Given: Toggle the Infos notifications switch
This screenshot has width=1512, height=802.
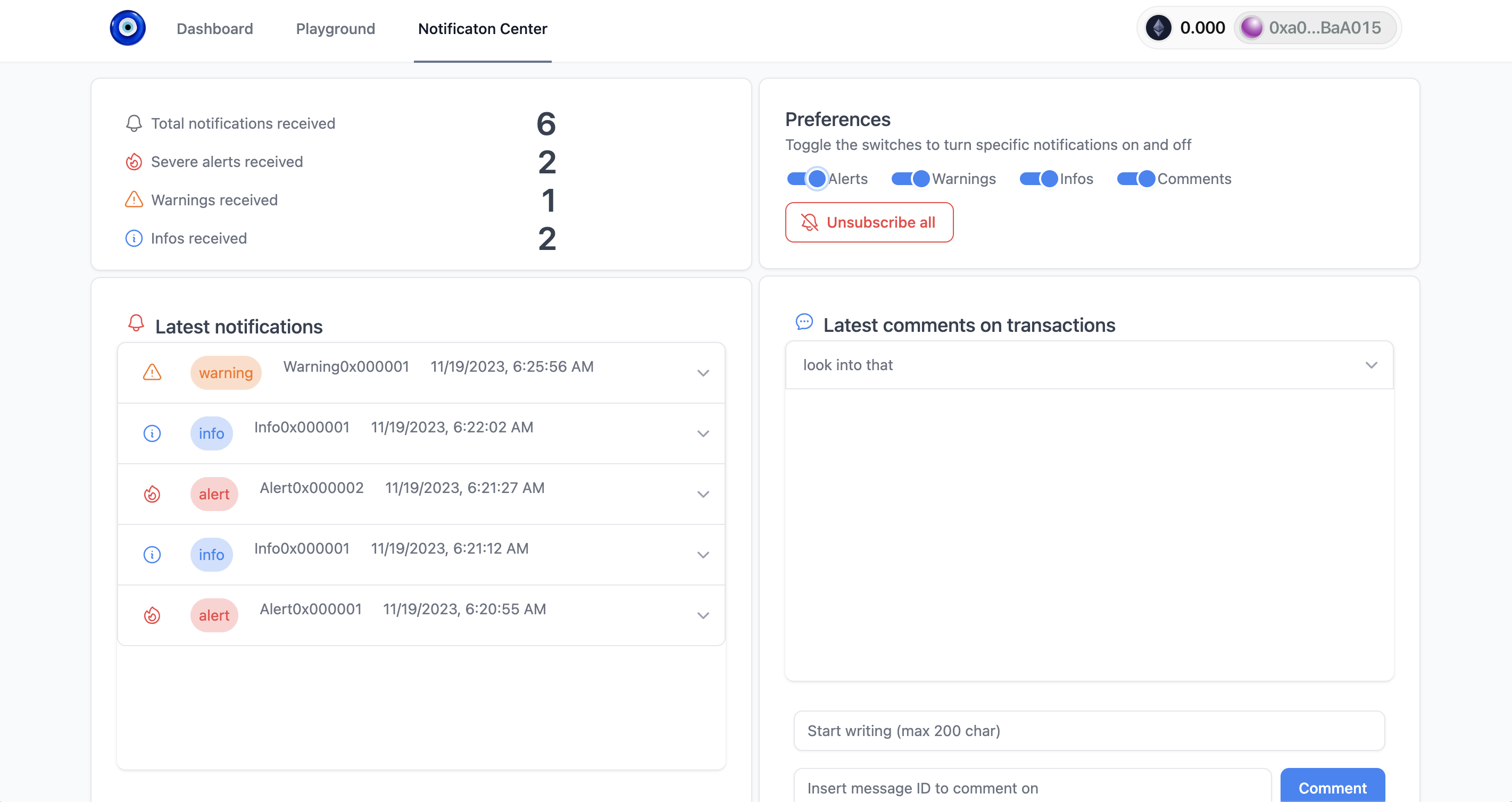Looking at the screenshot, I should [x=1039, y=178].
